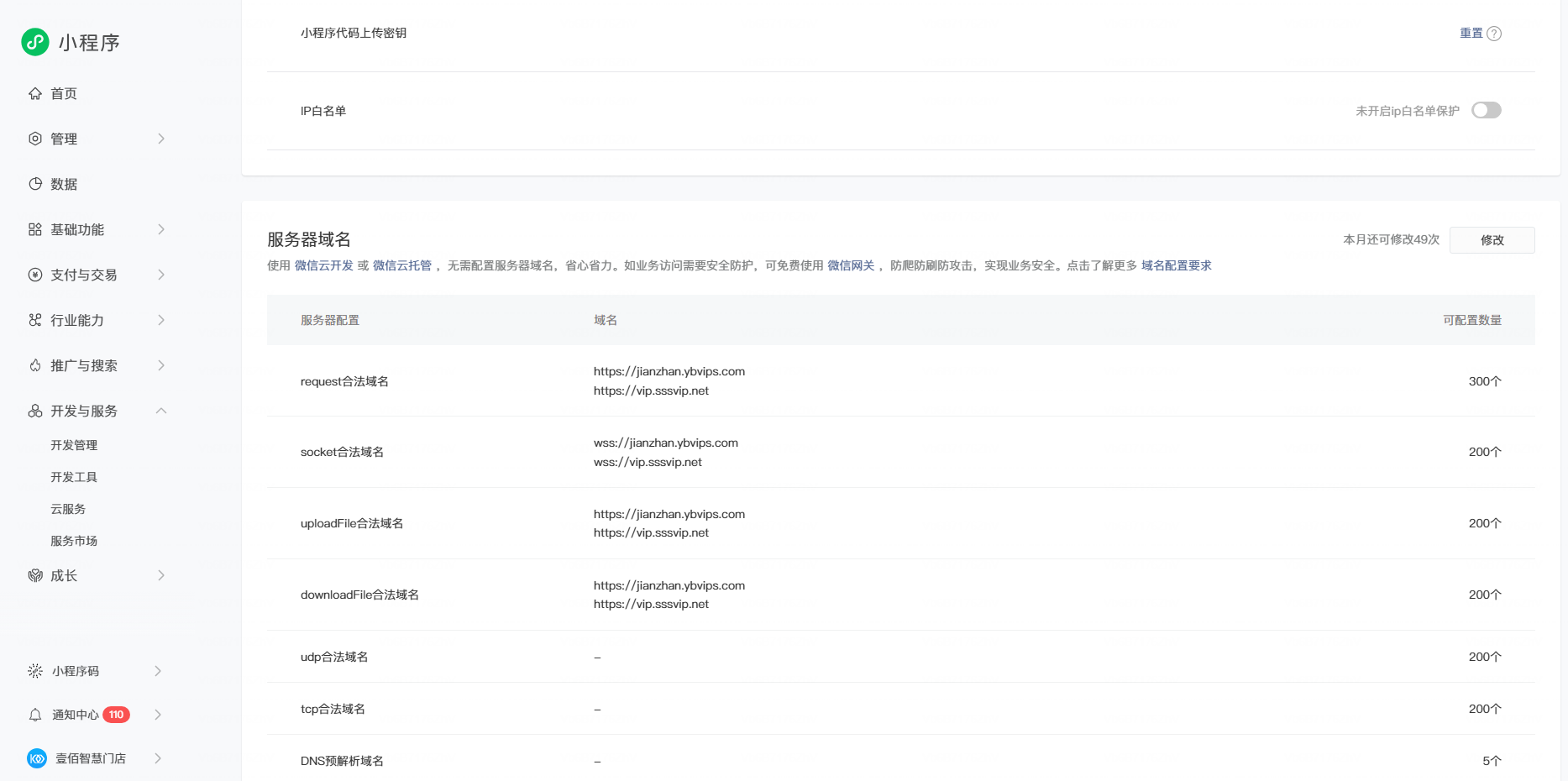
Task: Toggle the IP白名单 protection switch
Action: [1487, 110]
